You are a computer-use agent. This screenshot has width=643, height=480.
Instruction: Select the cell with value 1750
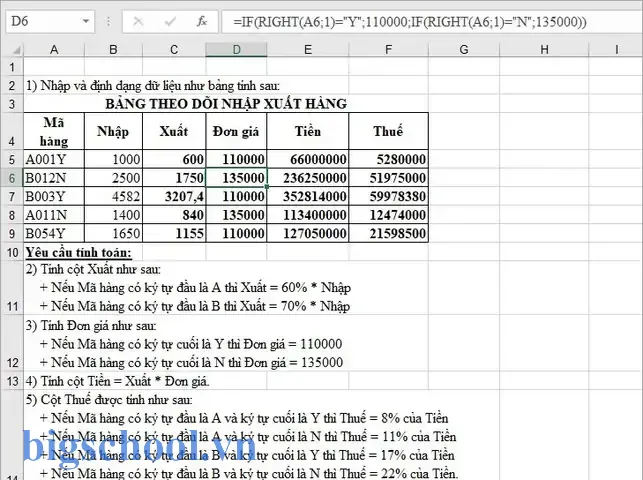(174, 178)
